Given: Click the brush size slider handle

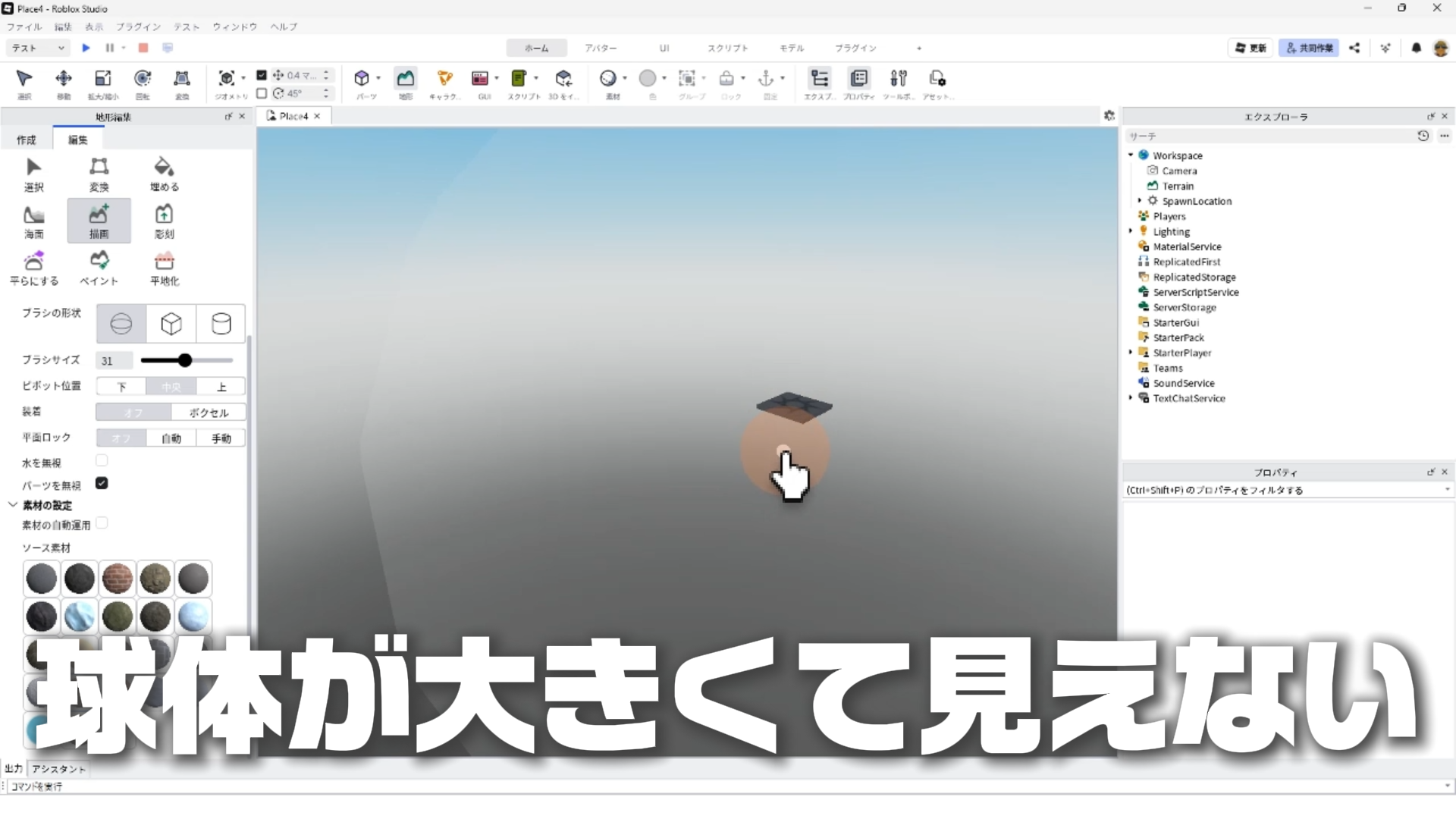Looking at the screenshot, I should coord(185,360).
